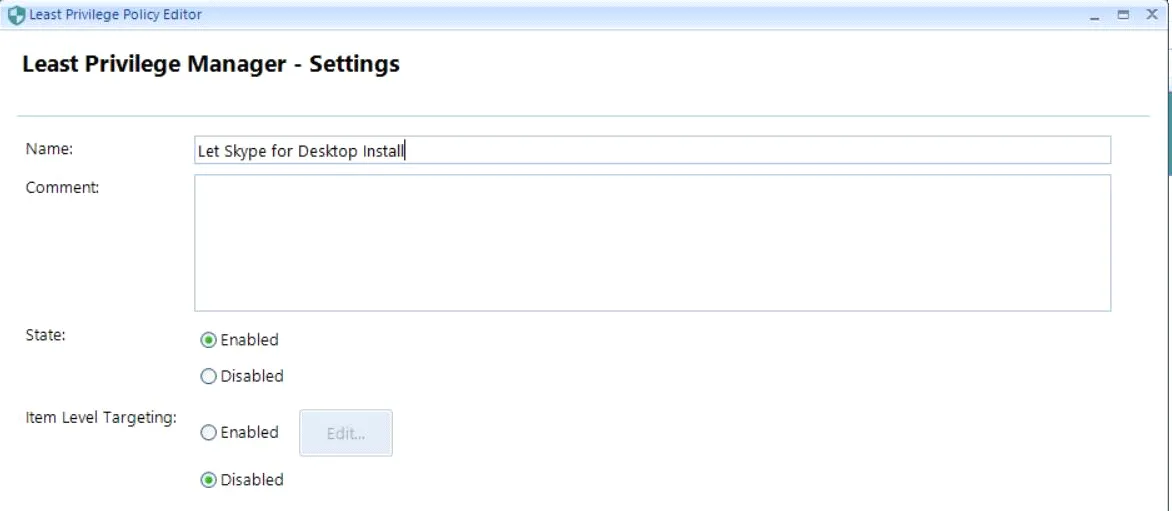
Task: Click the "Least Privilege Manager - Settings" heading
Action: tap(210, 65)
